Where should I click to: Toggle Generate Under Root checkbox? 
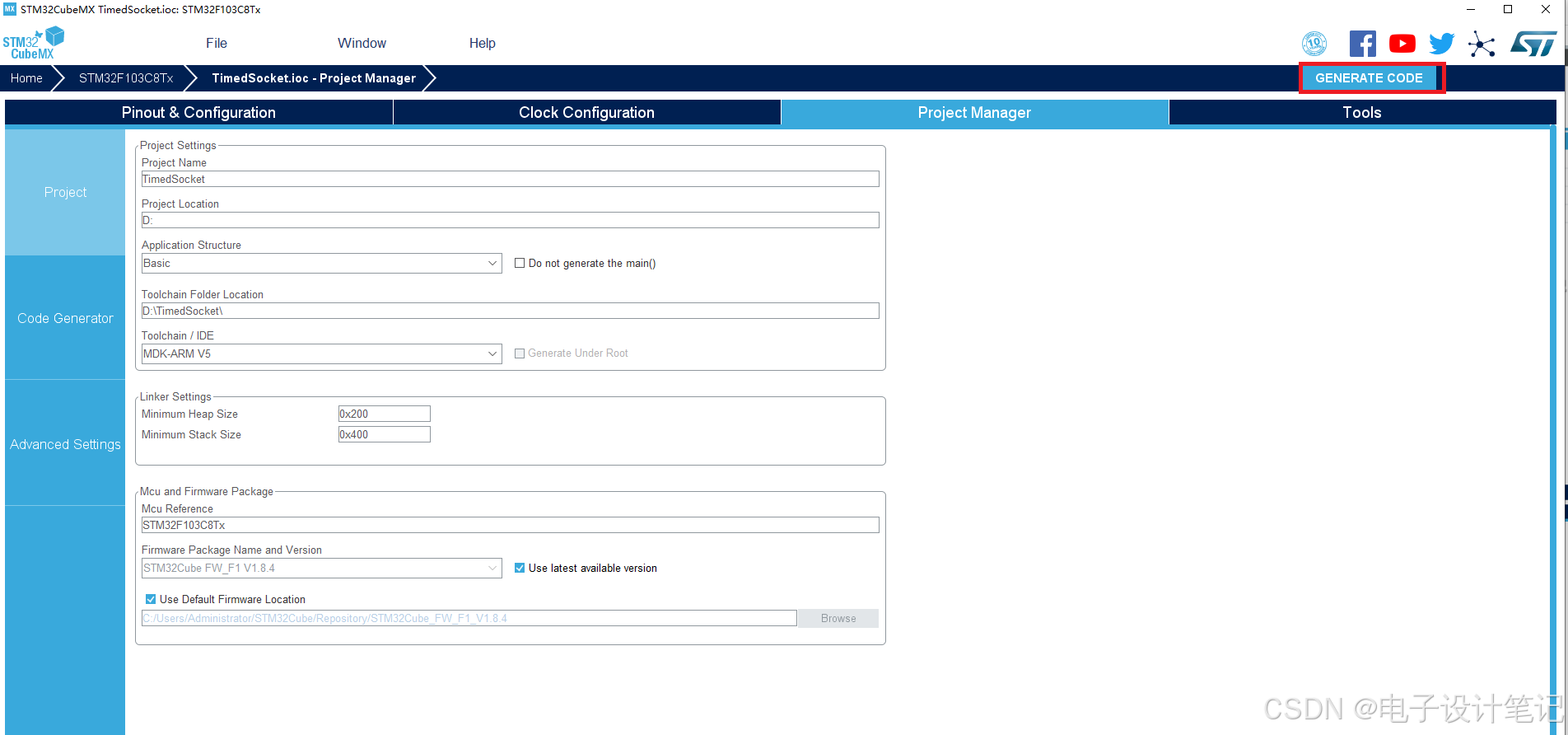click(x=520, y=353)
